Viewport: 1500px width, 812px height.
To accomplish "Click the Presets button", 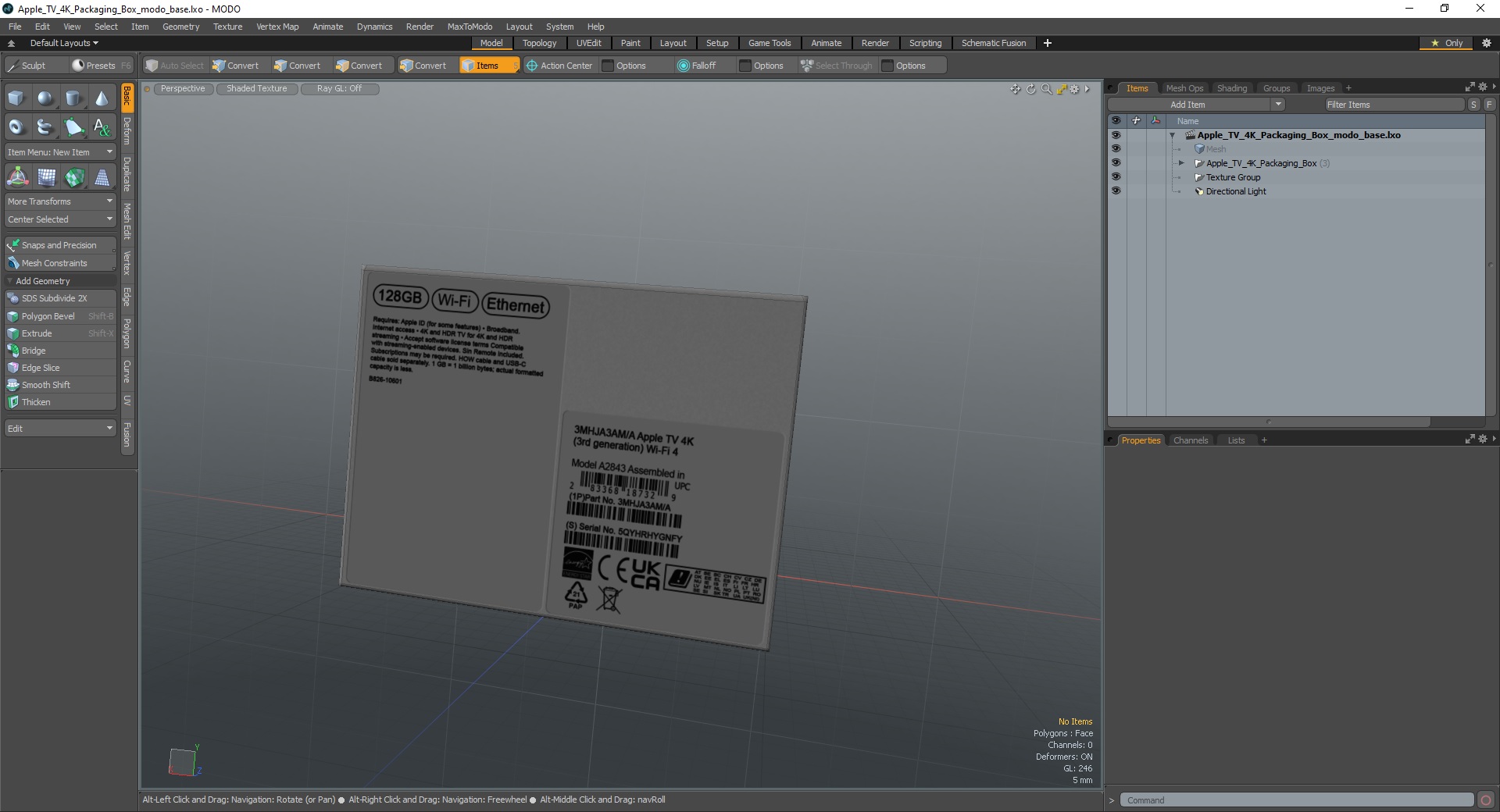I will 101,66.
